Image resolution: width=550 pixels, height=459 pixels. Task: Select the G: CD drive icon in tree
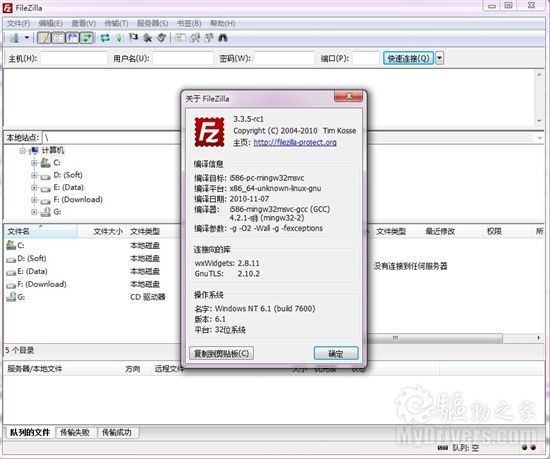pos(46,212)
